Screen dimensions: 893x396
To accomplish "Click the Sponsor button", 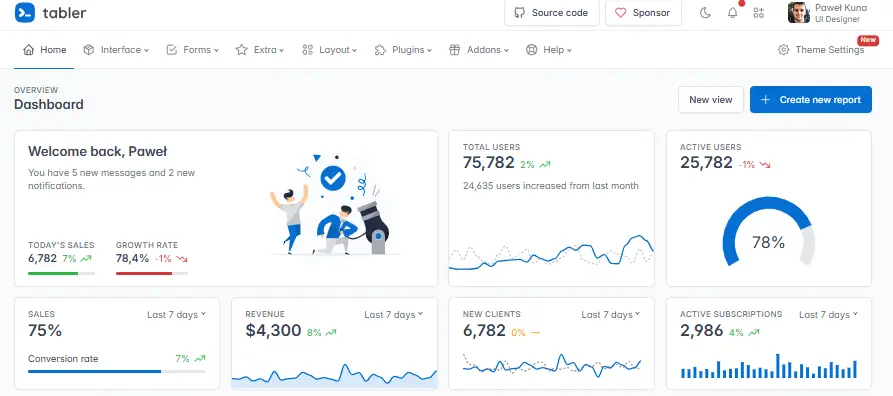I will [x=643, y=13].
